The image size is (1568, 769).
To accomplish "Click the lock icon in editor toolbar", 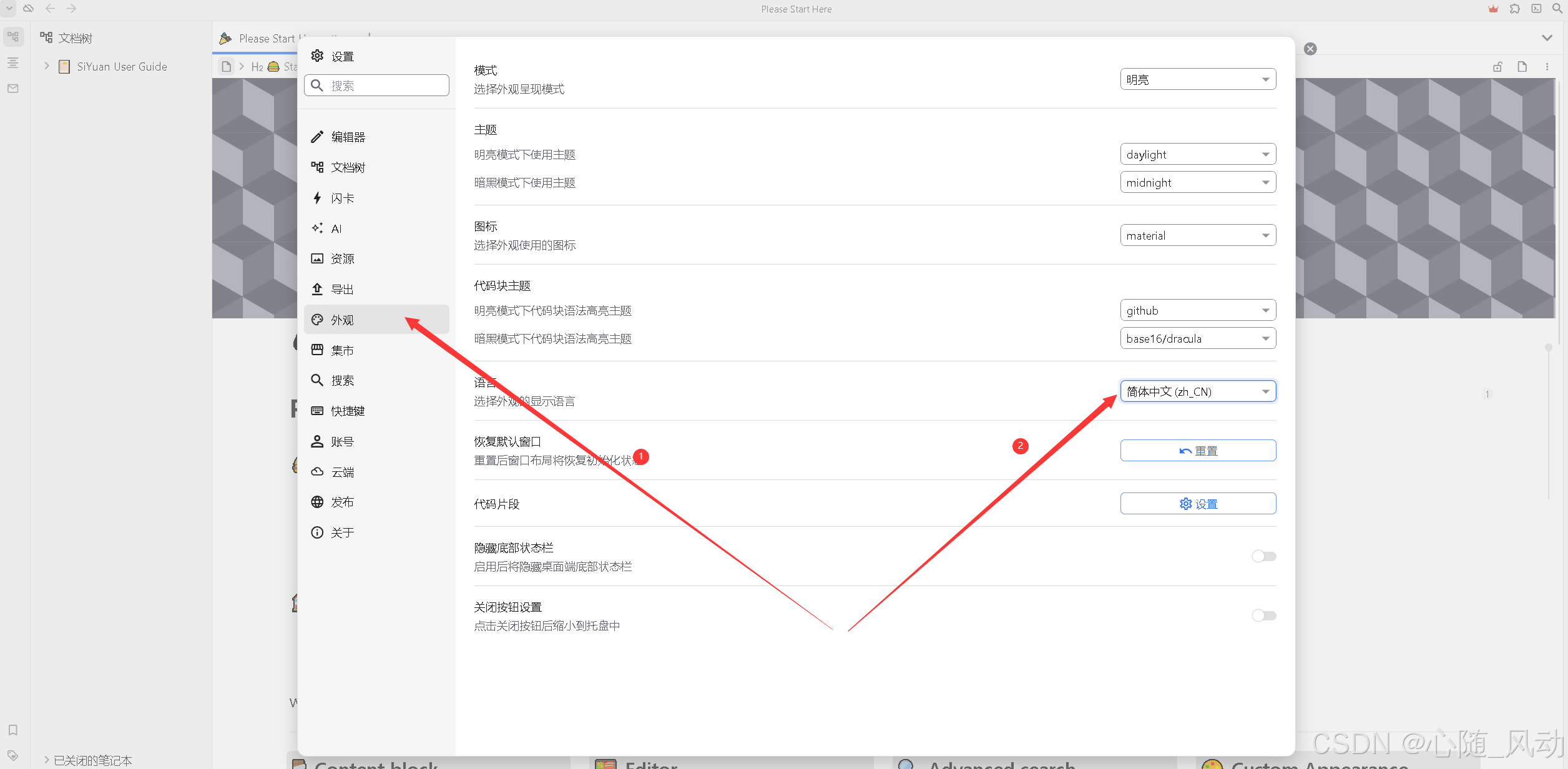I will [1497, 67].
